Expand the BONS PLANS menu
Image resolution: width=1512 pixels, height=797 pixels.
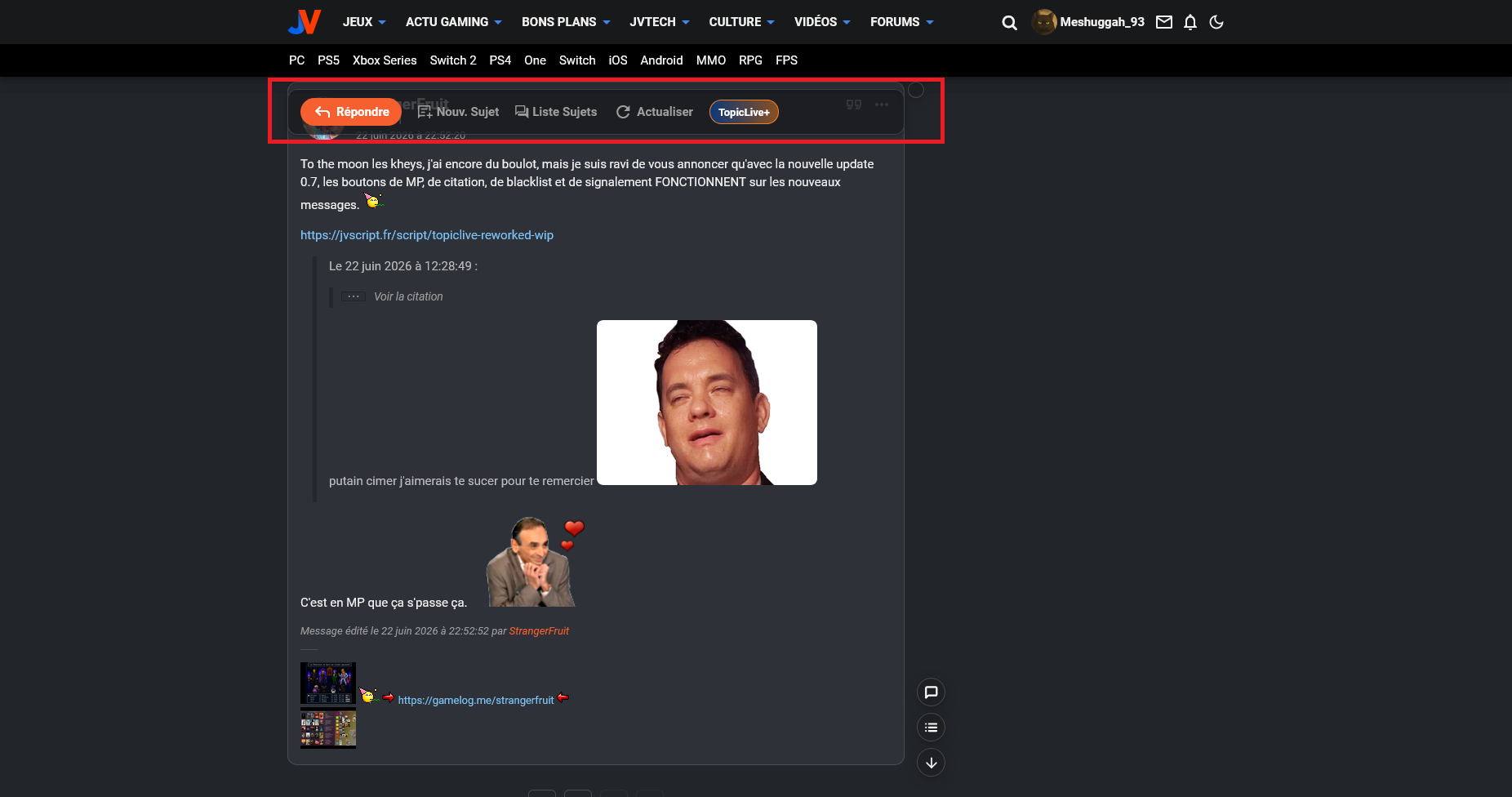(566, 22)
